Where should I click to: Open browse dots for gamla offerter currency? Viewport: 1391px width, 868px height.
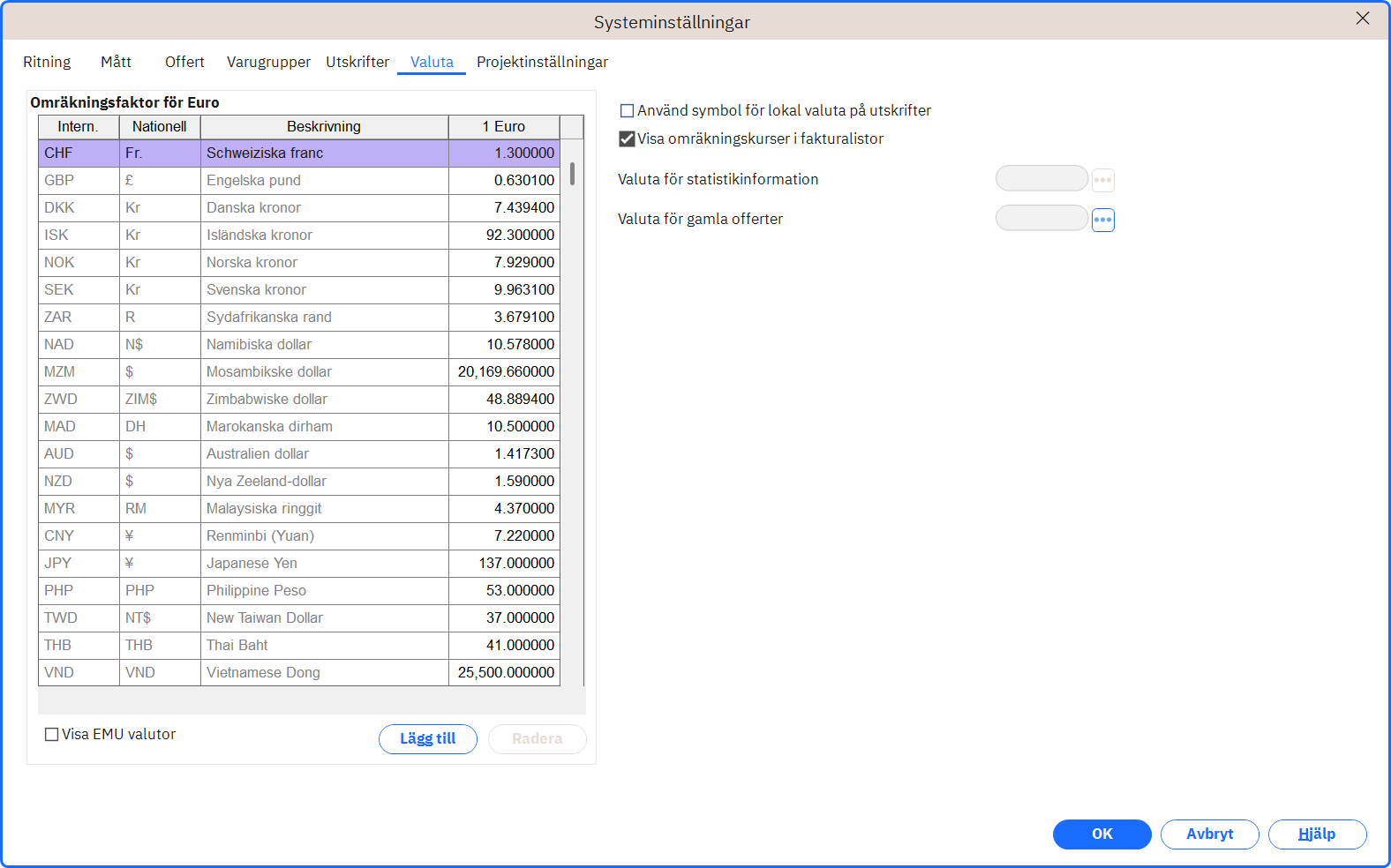click(1102, 220)
